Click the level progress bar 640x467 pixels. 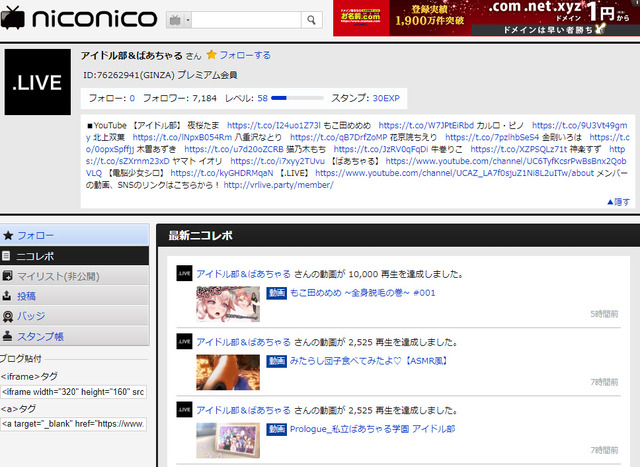(x=297, y=98)
